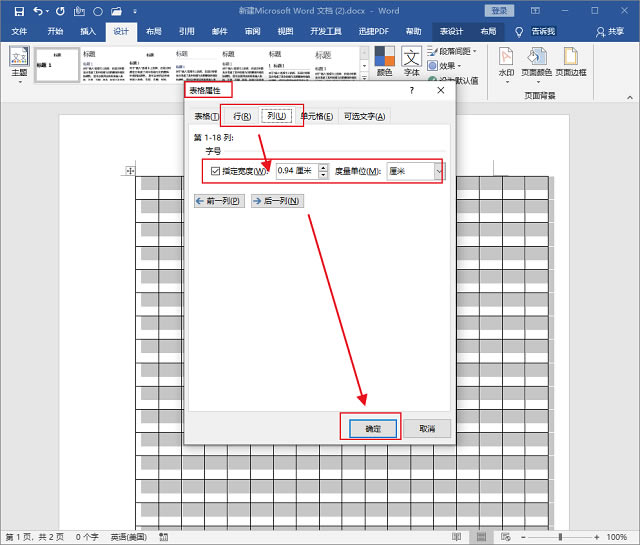Click the word count (0 个字) status
This screenshot has width=640, height=545.
click(87, 537)
